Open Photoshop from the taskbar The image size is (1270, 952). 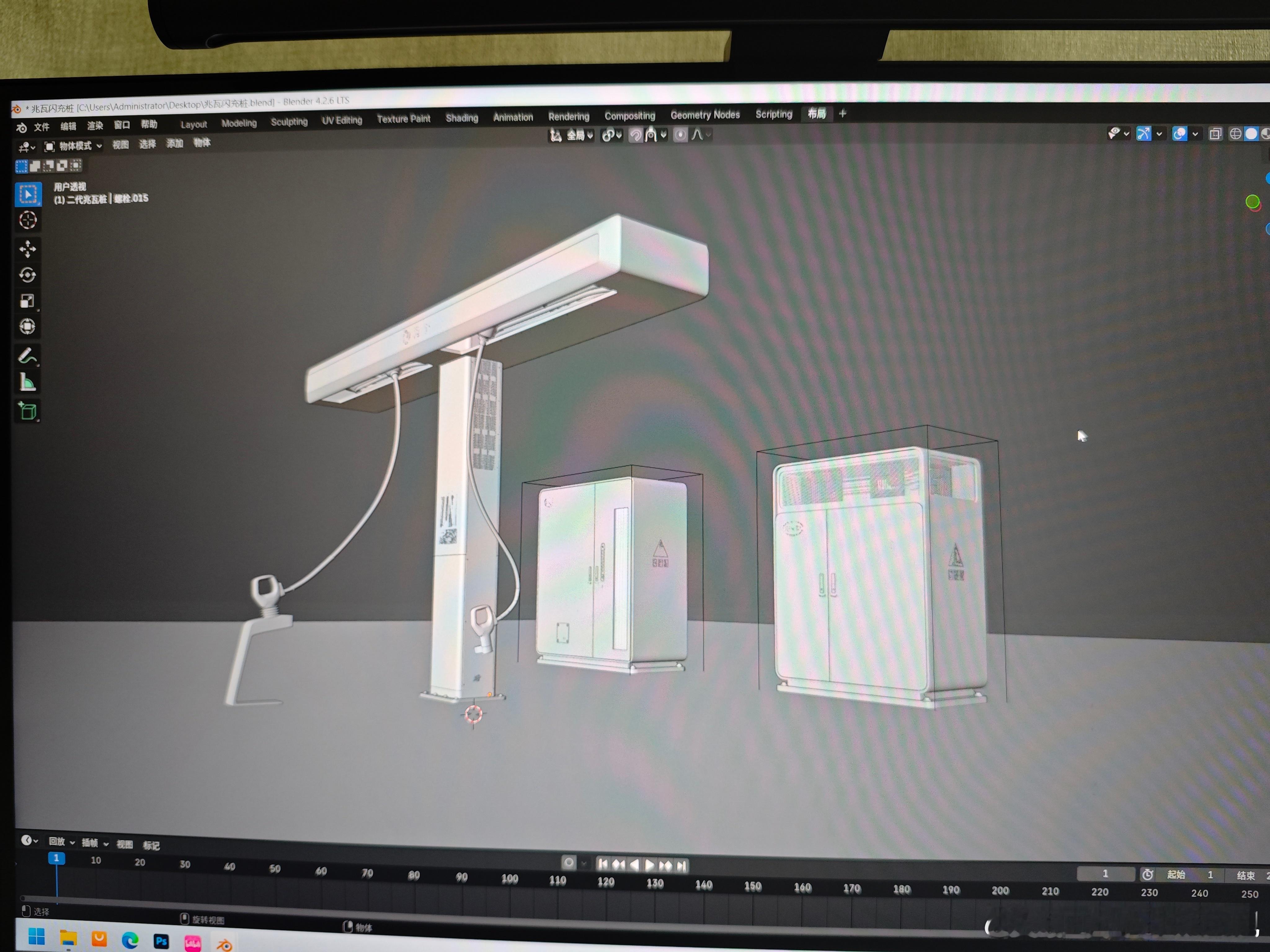pyautogui.click(x=161, y=941)
